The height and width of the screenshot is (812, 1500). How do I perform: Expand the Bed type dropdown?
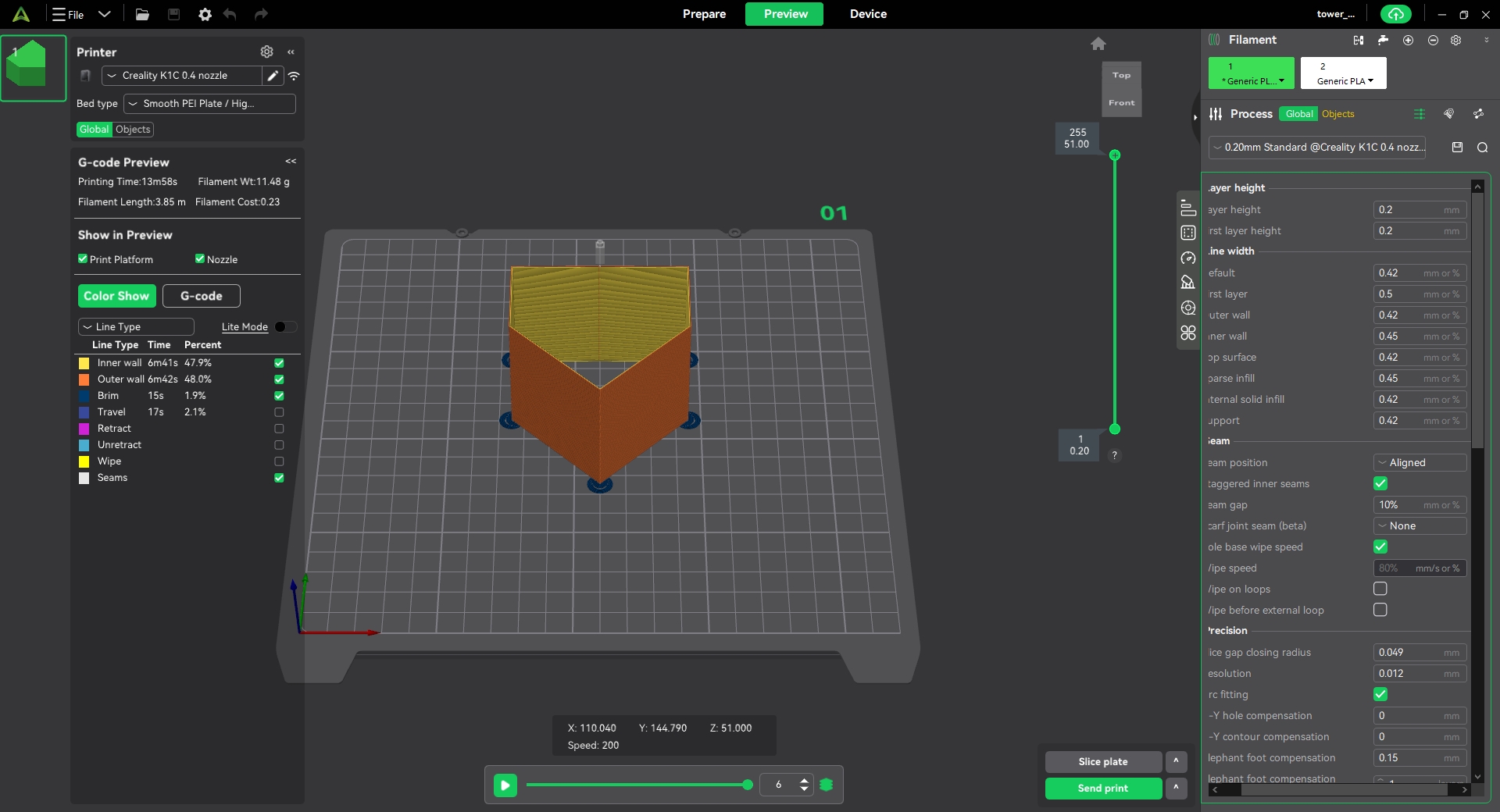tap(209, 104)
